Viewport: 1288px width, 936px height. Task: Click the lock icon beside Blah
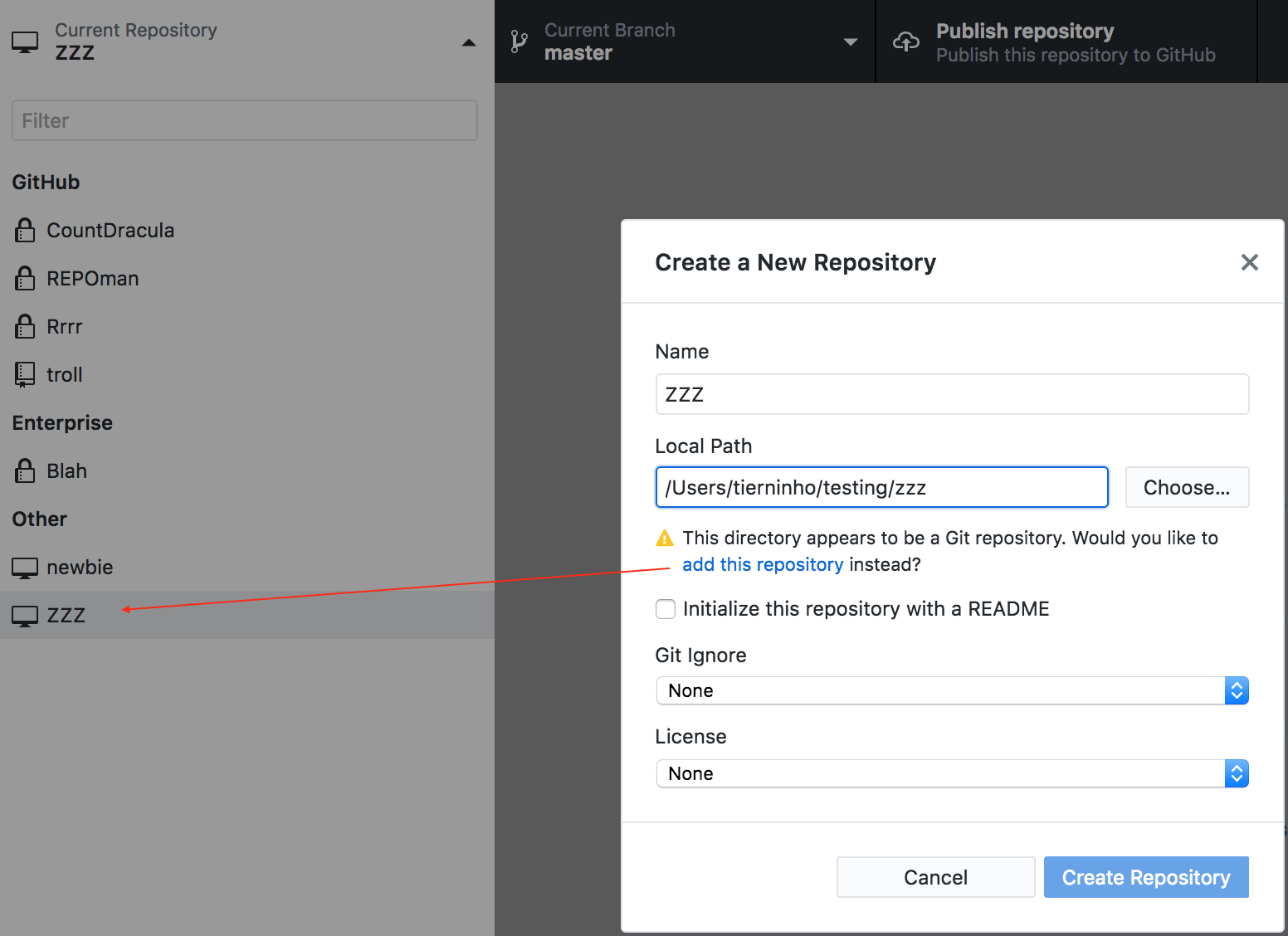click(24, 470)
